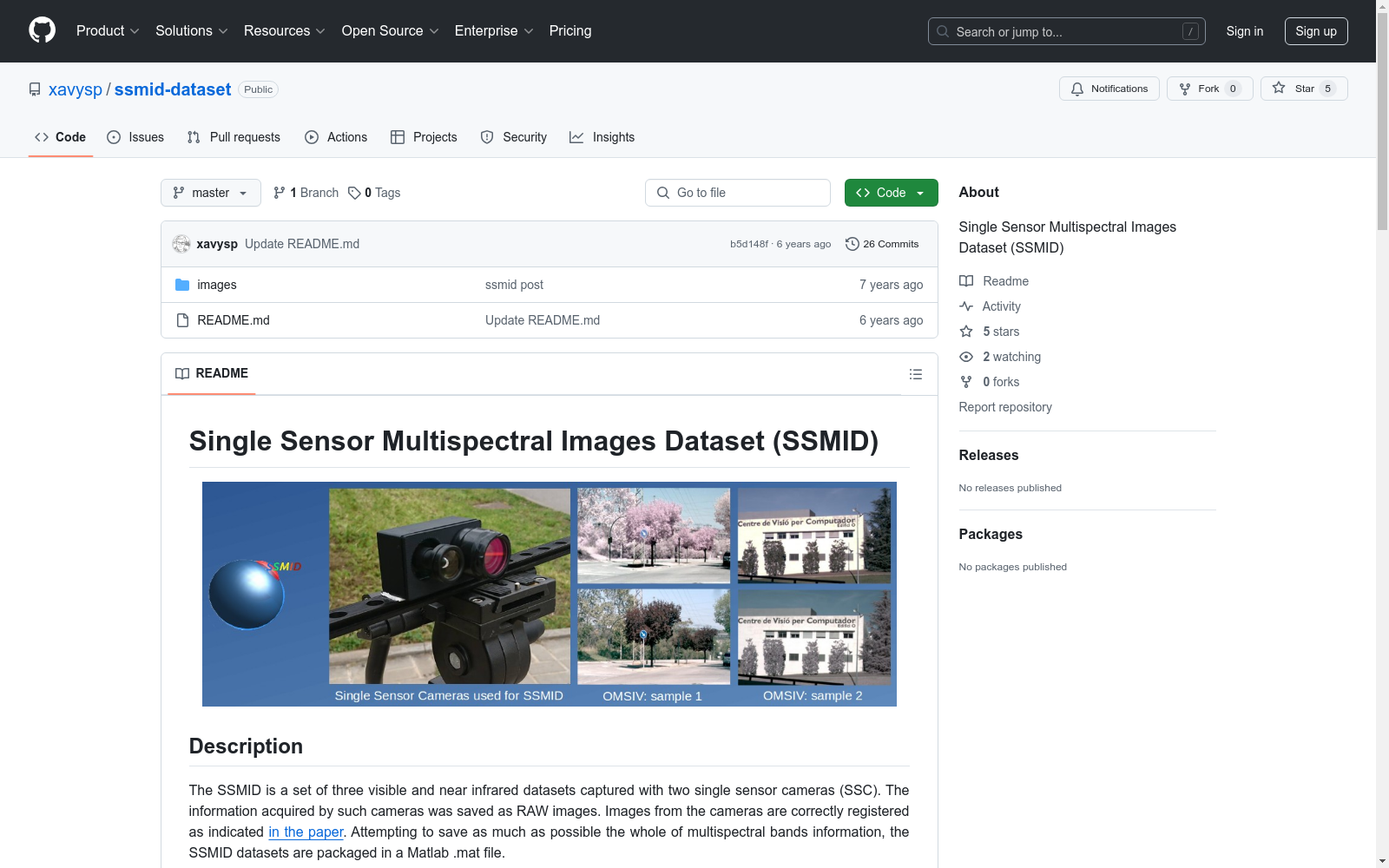Click the Readme book icon in About

pyautogui.click(x=966, y=281)
